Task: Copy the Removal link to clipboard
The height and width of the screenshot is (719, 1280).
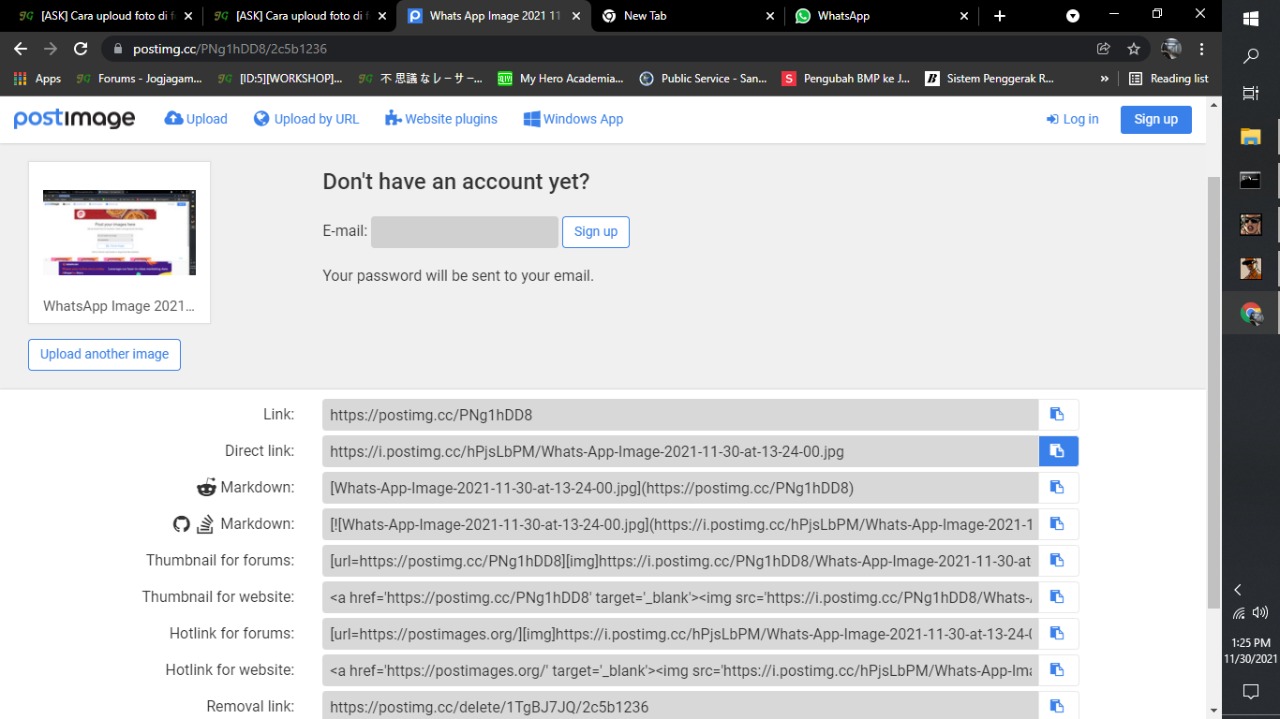Action: (x=1058, y=706)
